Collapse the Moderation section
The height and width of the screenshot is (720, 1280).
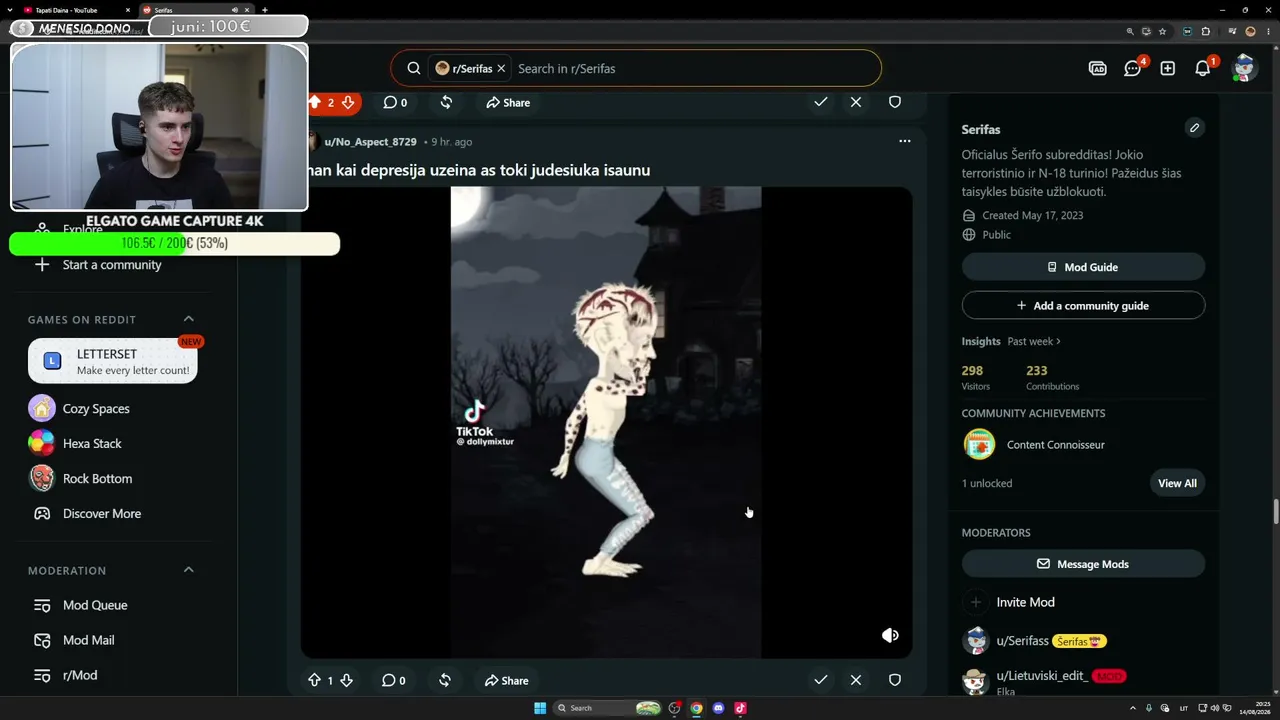click(x=189, y=570)
